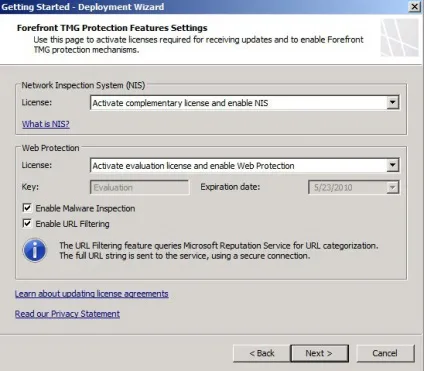Open the Web Protection License dropdown
Viewport: 424px width, 371px height.
245,165
